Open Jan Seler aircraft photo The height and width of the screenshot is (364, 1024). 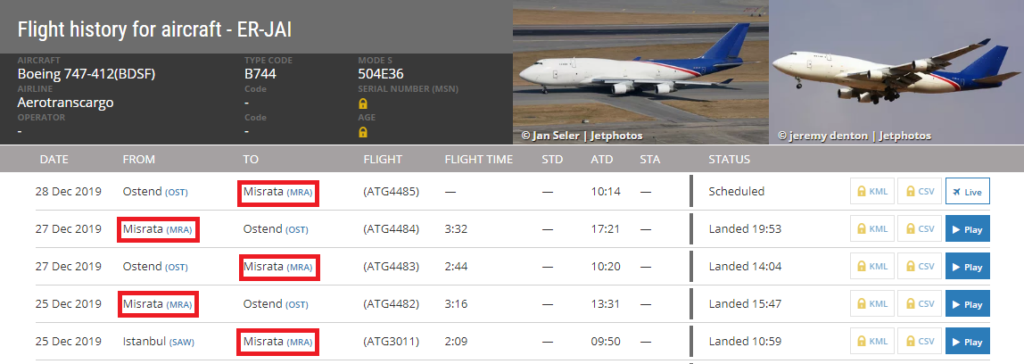[641, 72]
